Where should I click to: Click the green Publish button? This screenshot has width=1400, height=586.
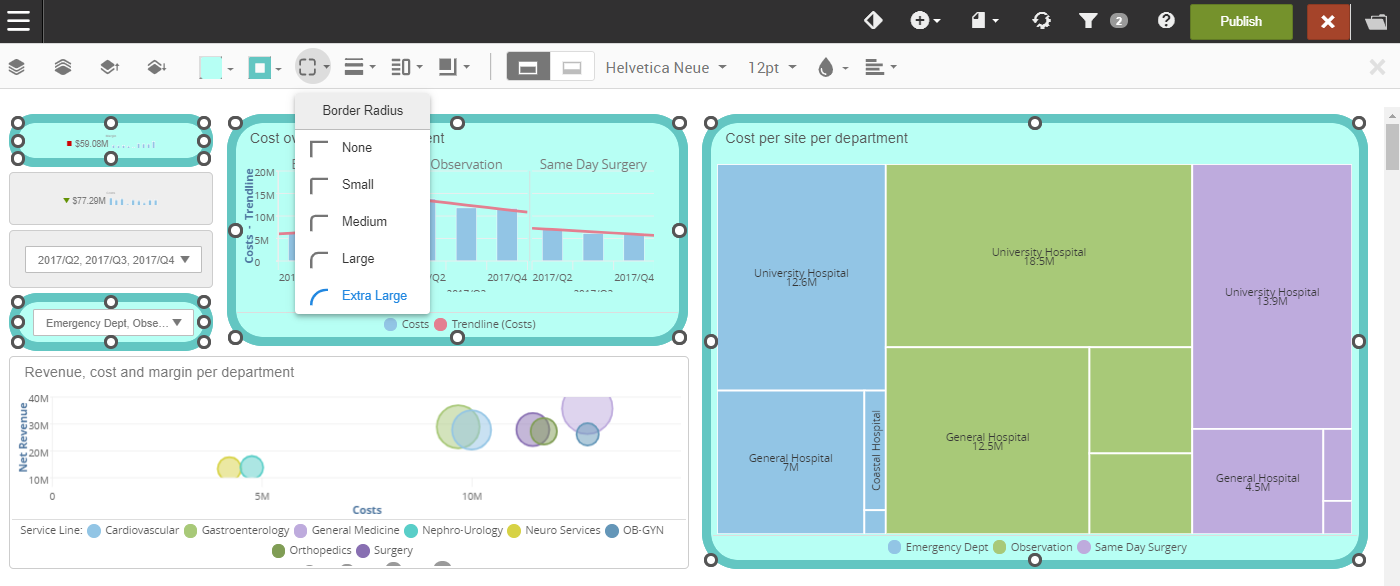point(1241,21)
